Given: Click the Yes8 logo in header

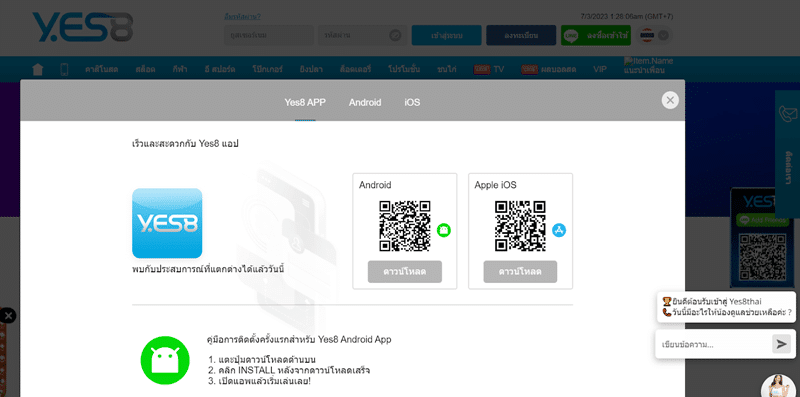Looking at the screenshot, I should pos(82,28).
